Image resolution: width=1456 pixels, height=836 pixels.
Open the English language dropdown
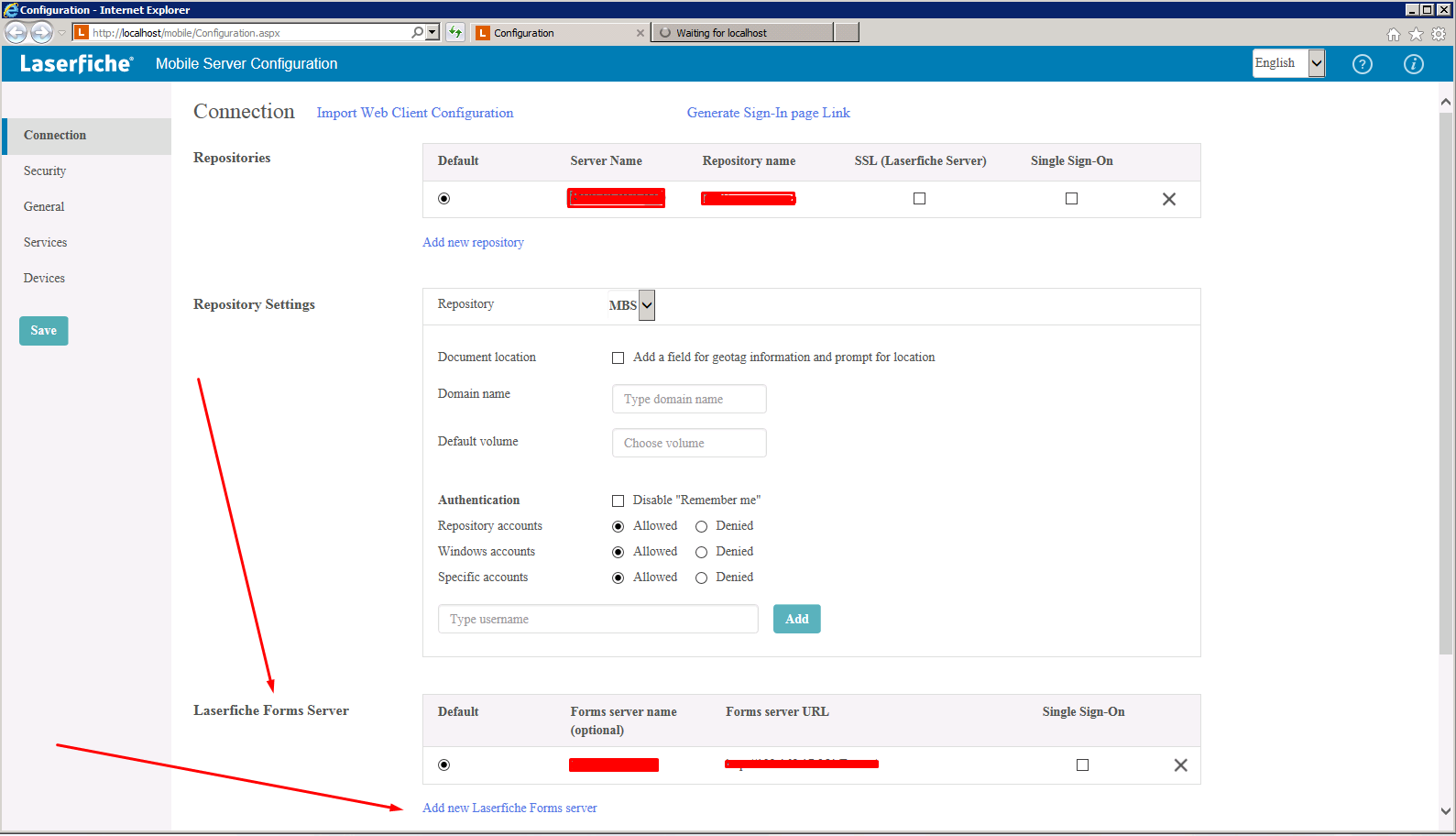1289,63
